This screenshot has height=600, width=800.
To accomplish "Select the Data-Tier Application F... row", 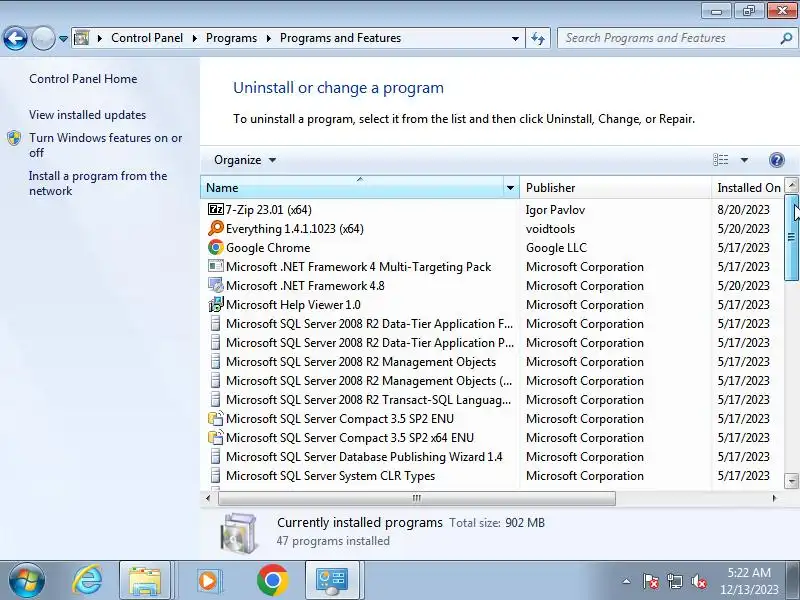I will coord(492,323).
